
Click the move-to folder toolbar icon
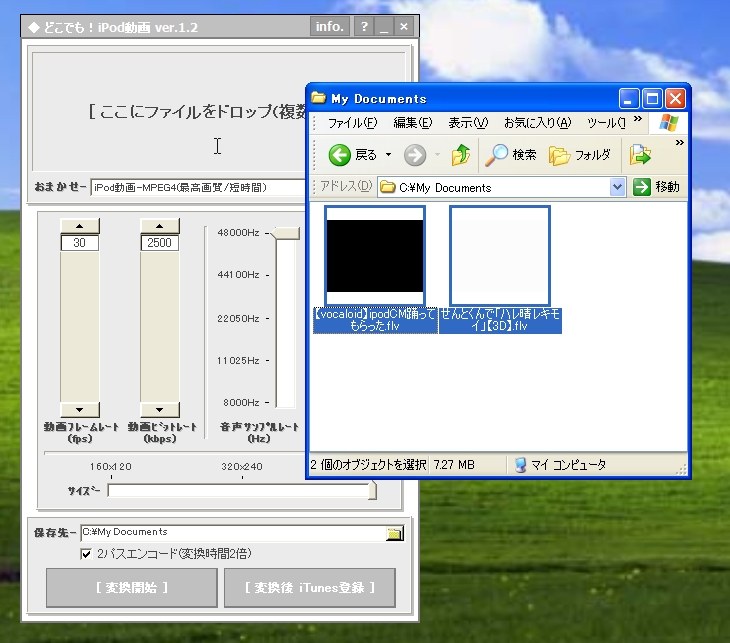click(640, 155)
